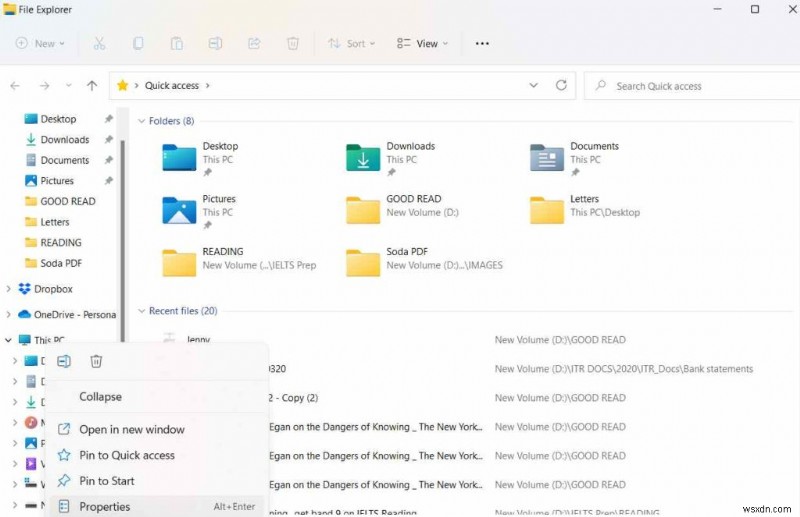Expand the OneDrive - Personal tree node
The height and width of the screenshot is (517, 800).
pos(8,314)
